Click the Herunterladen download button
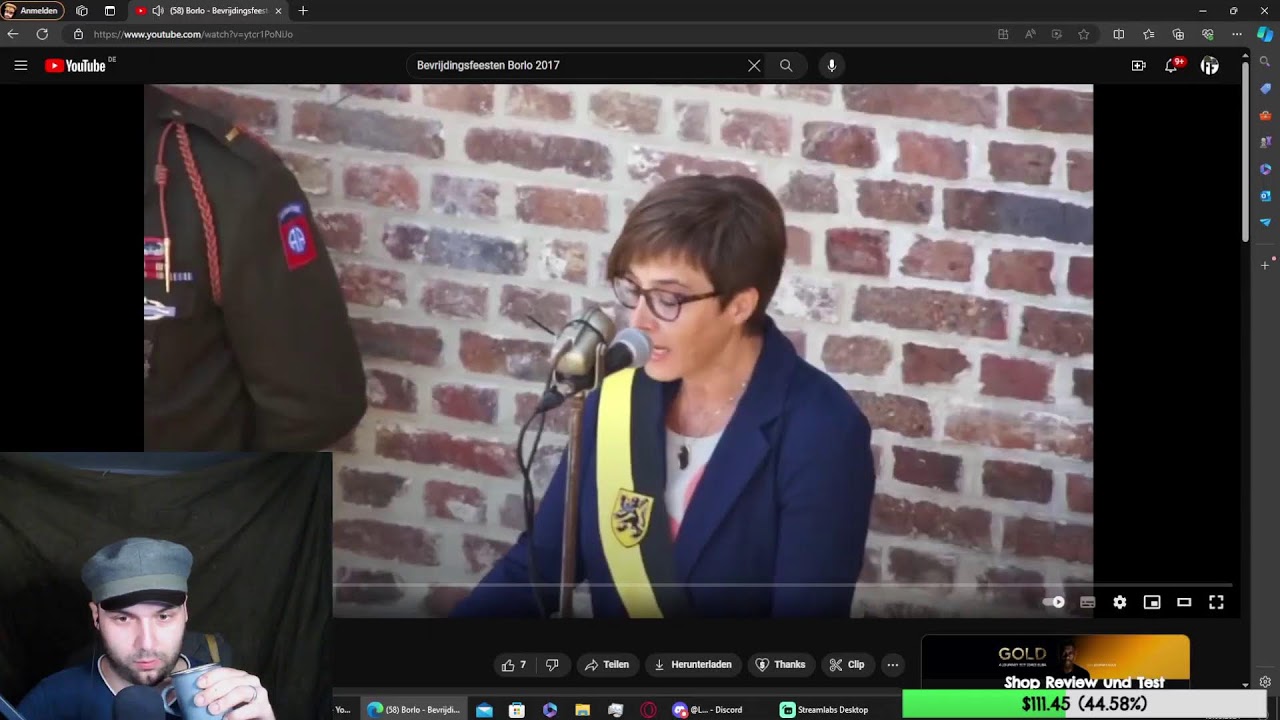Viewport: 1280px width, 720px height. tap(693, 664)
